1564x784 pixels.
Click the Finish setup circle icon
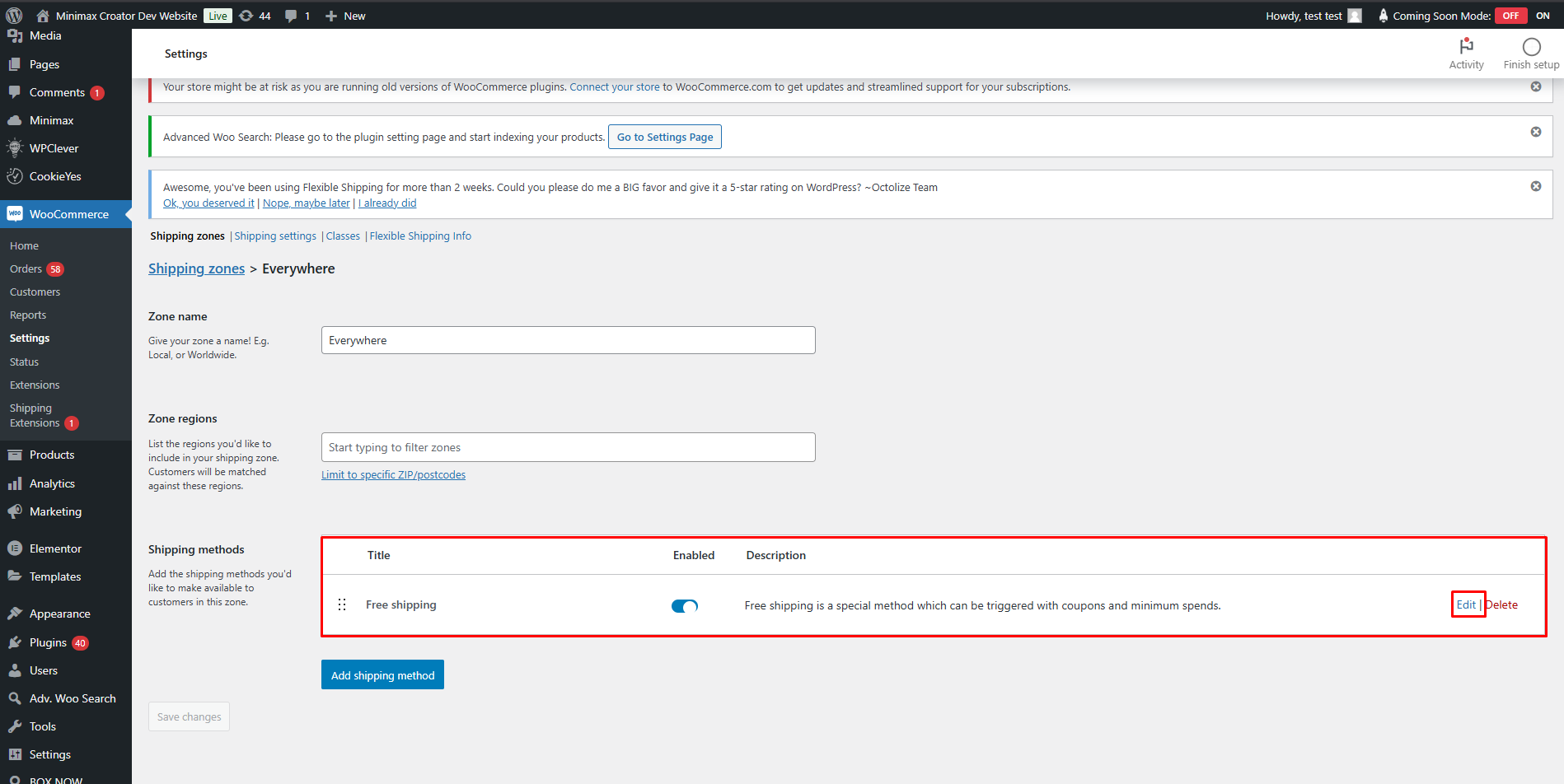click(x=1531, y=47)
